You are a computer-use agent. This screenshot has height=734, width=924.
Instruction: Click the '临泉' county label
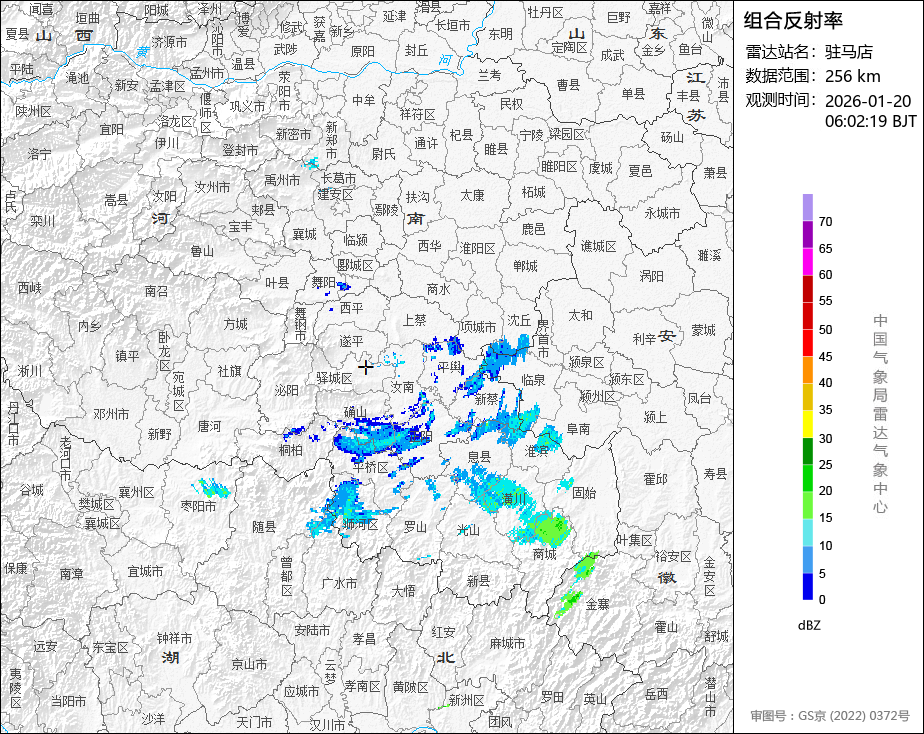coord(533,380)
